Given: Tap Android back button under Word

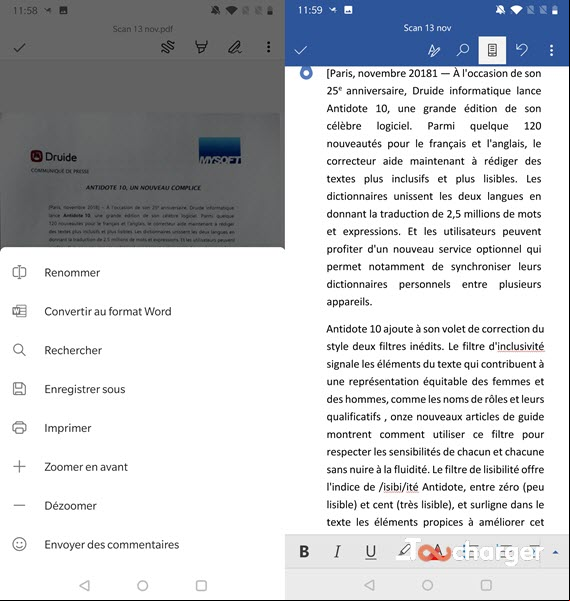Looking at the screenshot, I should tap(369, 585).
